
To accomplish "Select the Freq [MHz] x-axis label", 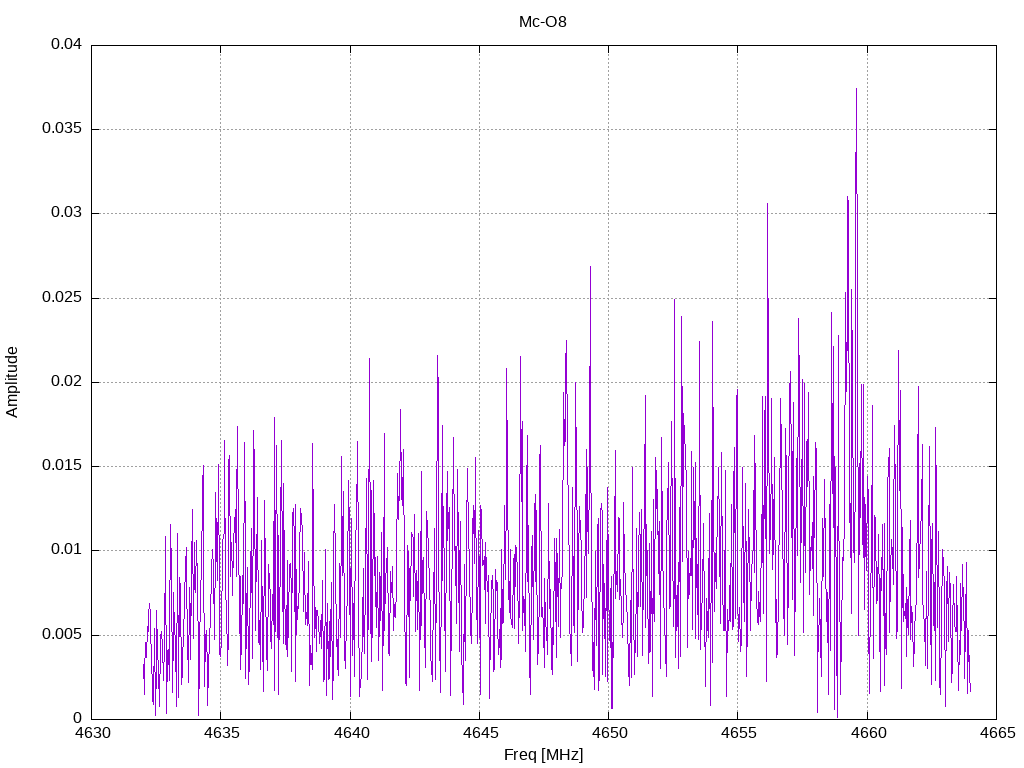I will (543, 755).
